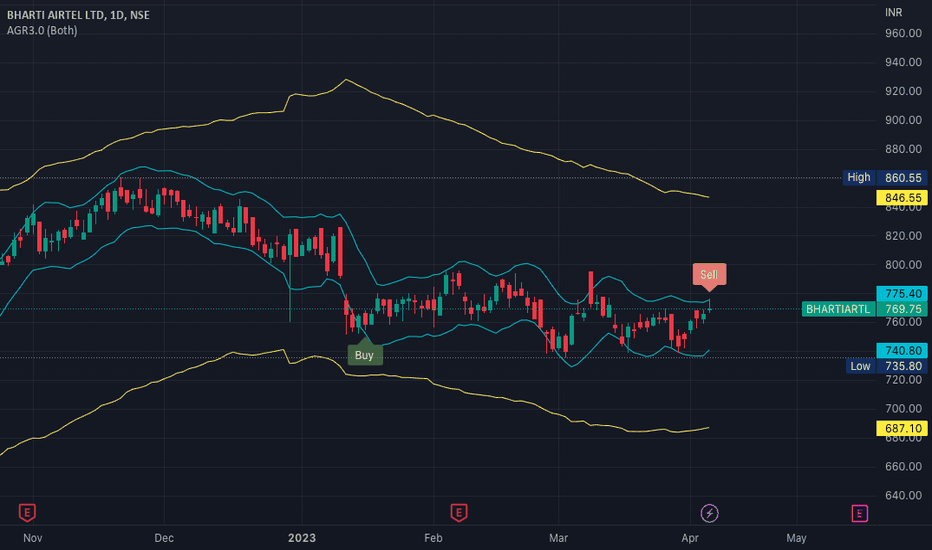Click the BHARTIARTL price label tag

(838, 309)
